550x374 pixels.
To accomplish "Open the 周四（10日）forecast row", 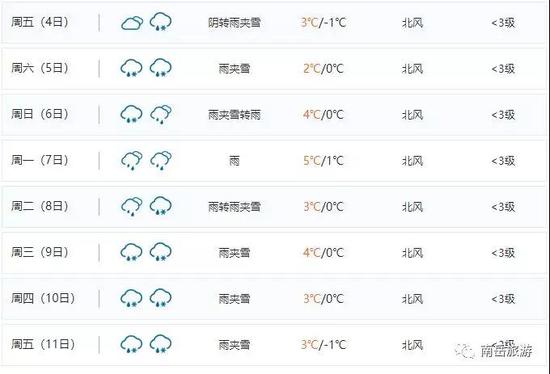I will 274,299.
